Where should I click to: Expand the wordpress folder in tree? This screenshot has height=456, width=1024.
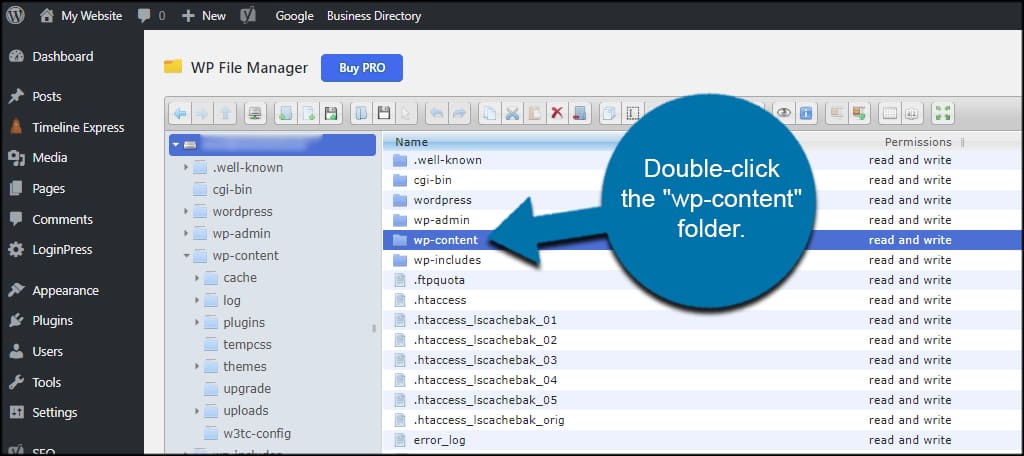[186, 212]
